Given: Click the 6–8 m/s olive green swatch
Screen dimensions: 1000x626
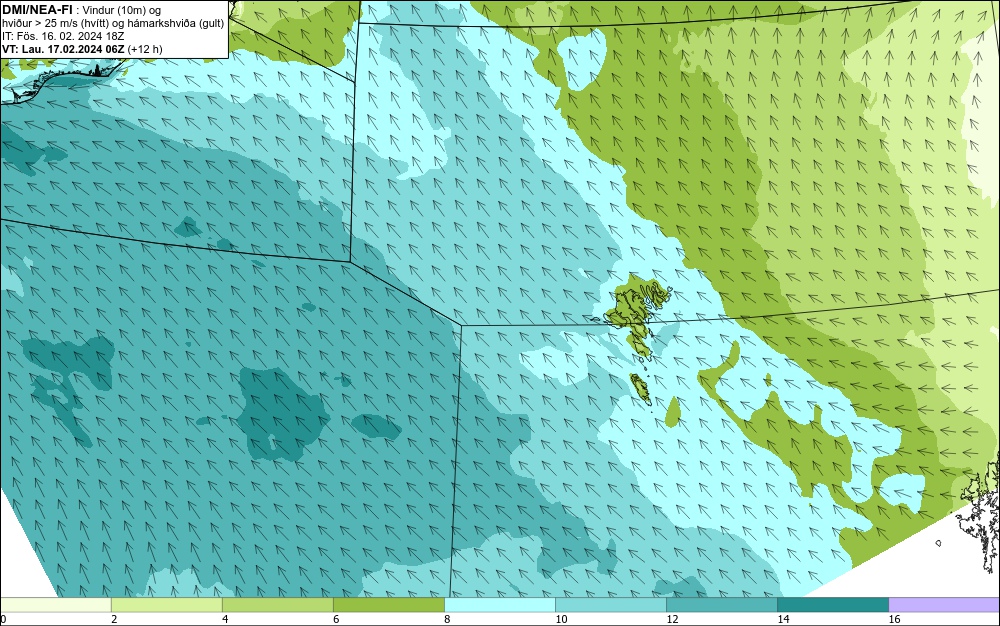Looking at the screenshot, I should [x=388, y=605].
